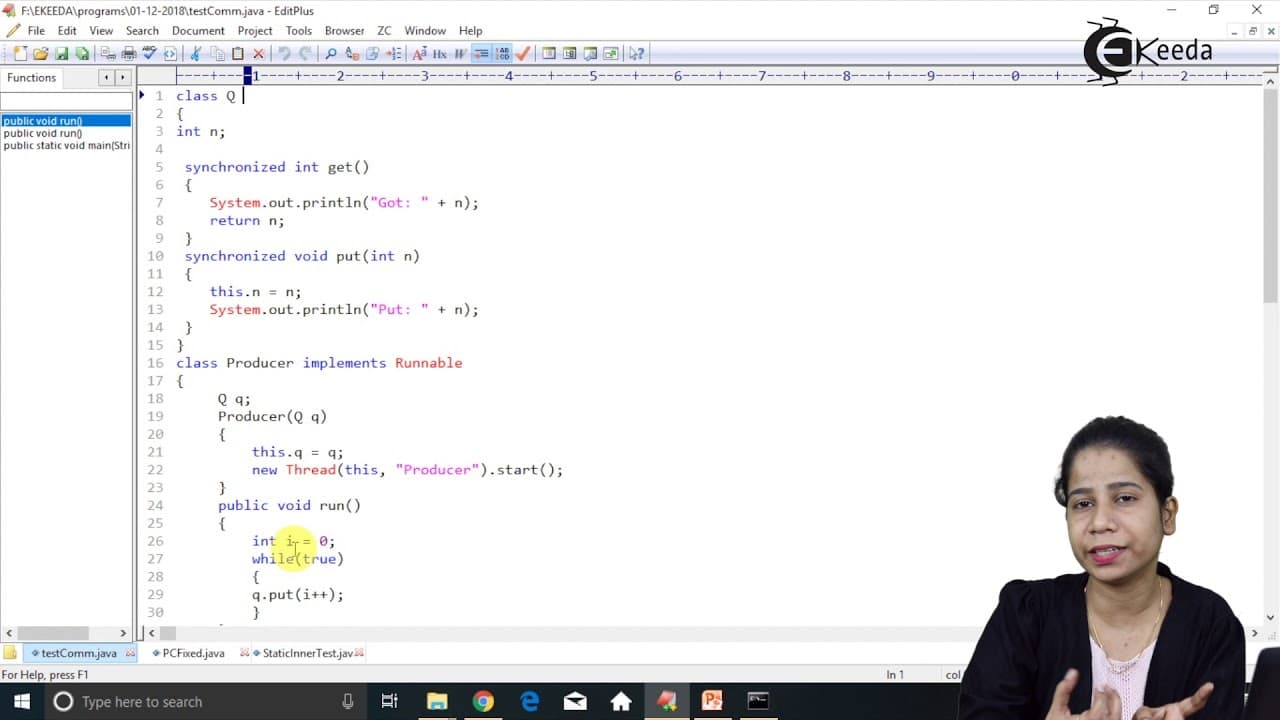Open the Document menu
1280x720 pixels.
click(x=198, y=30)
